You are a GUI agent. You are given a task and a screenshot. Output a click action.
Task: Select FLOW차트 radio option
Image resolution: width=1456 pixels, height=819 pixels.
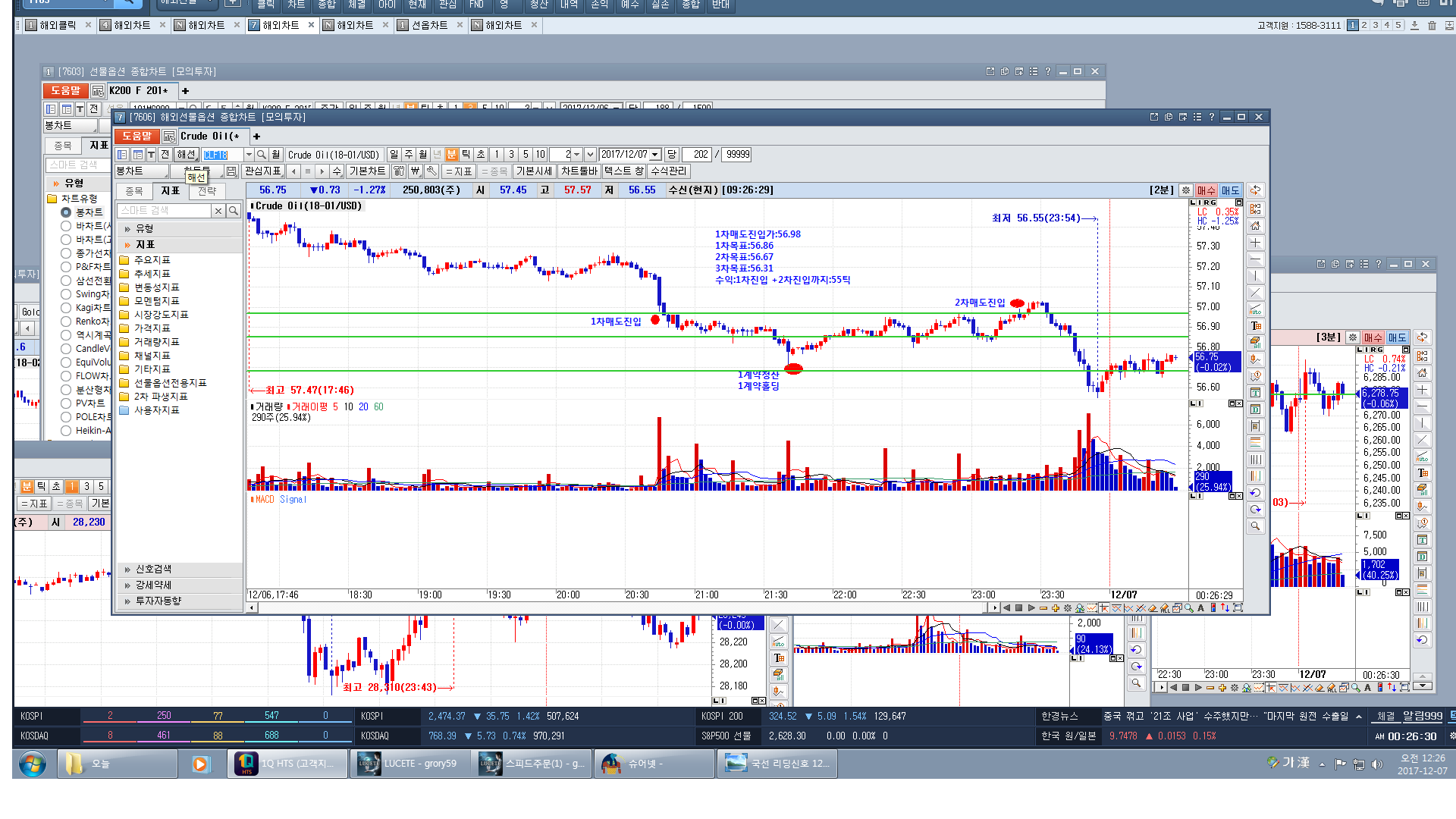(x=66, y=376)
